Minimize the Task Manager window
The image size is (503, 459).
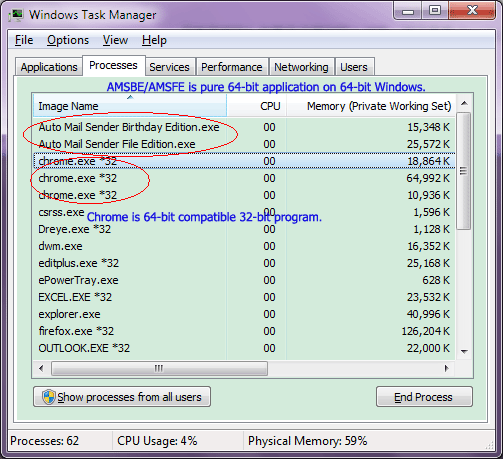coord(408,11)
